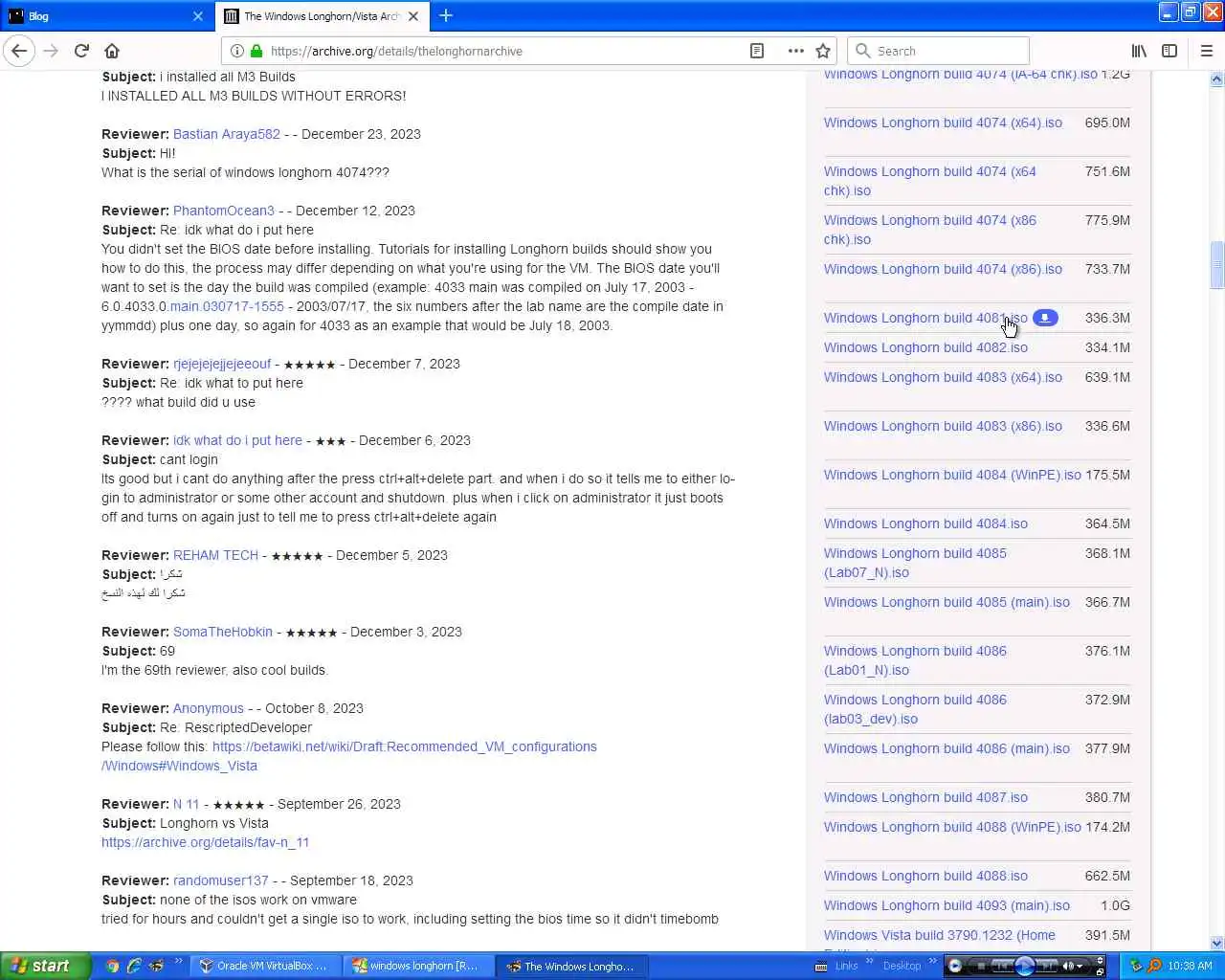The width and height of the screenshot is (1225, 980).
Task: Open reviewer Bastian Araya582 profile
Action: click(x=227, y=134)
